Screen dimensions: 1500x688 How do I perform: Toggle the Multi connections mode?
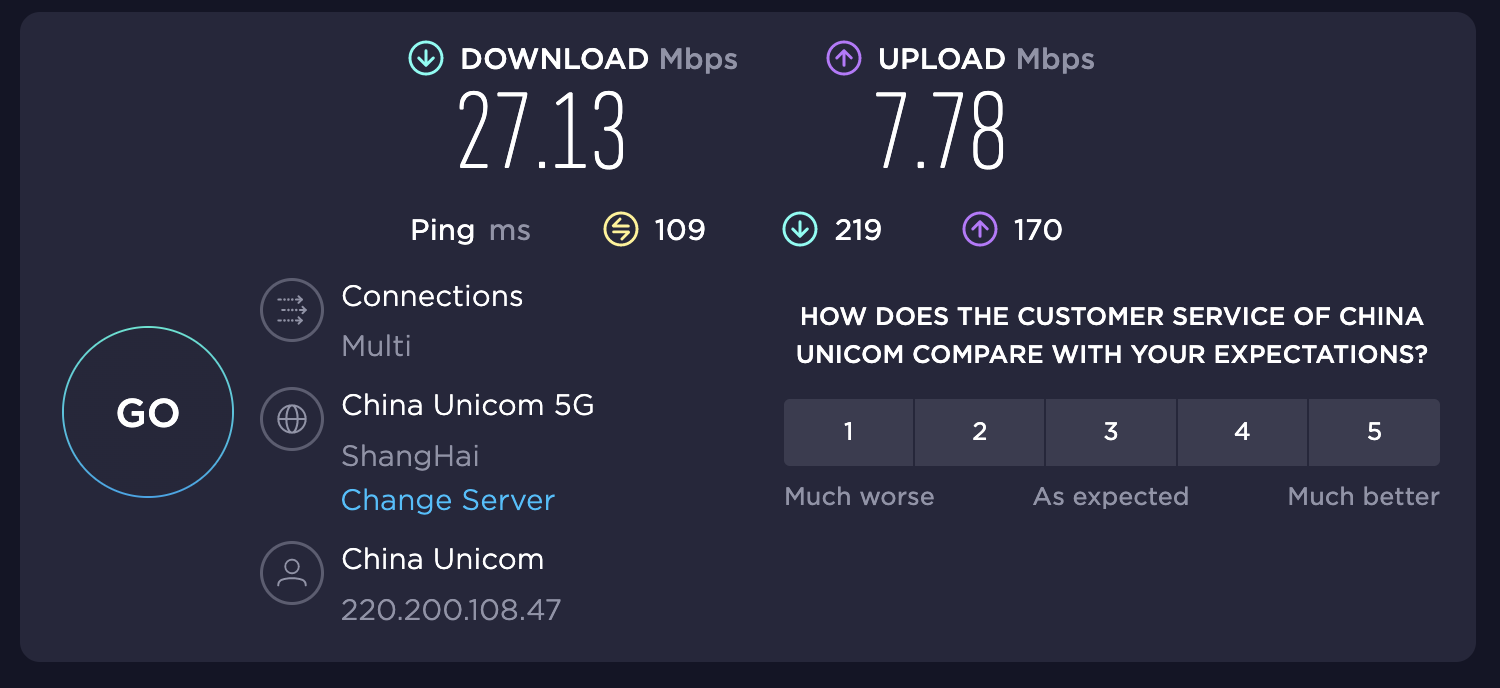[376, 346]
